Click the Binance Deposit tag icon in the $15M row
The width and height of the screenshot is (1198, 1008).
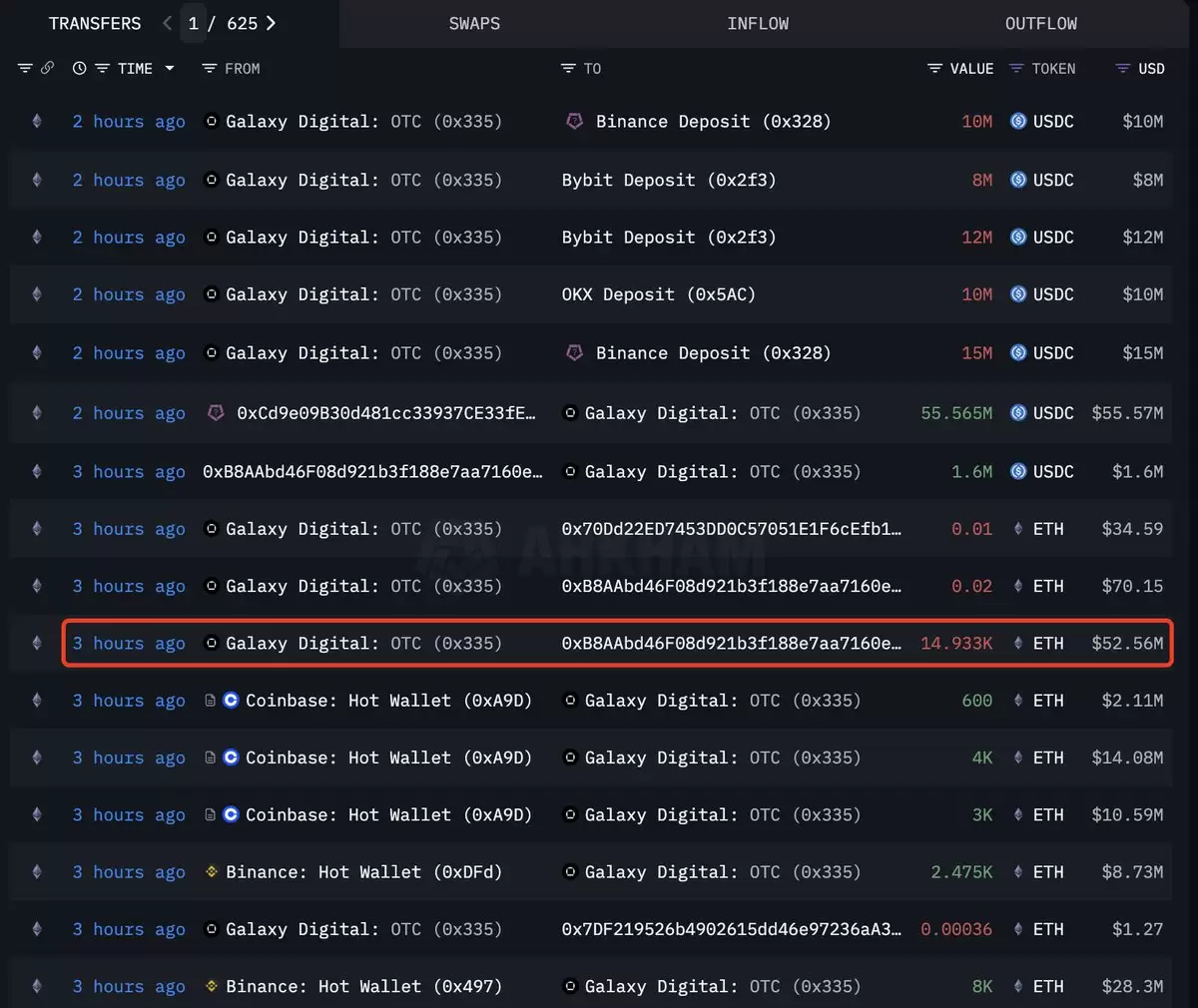pyautogui.click(x=574, y=352)
